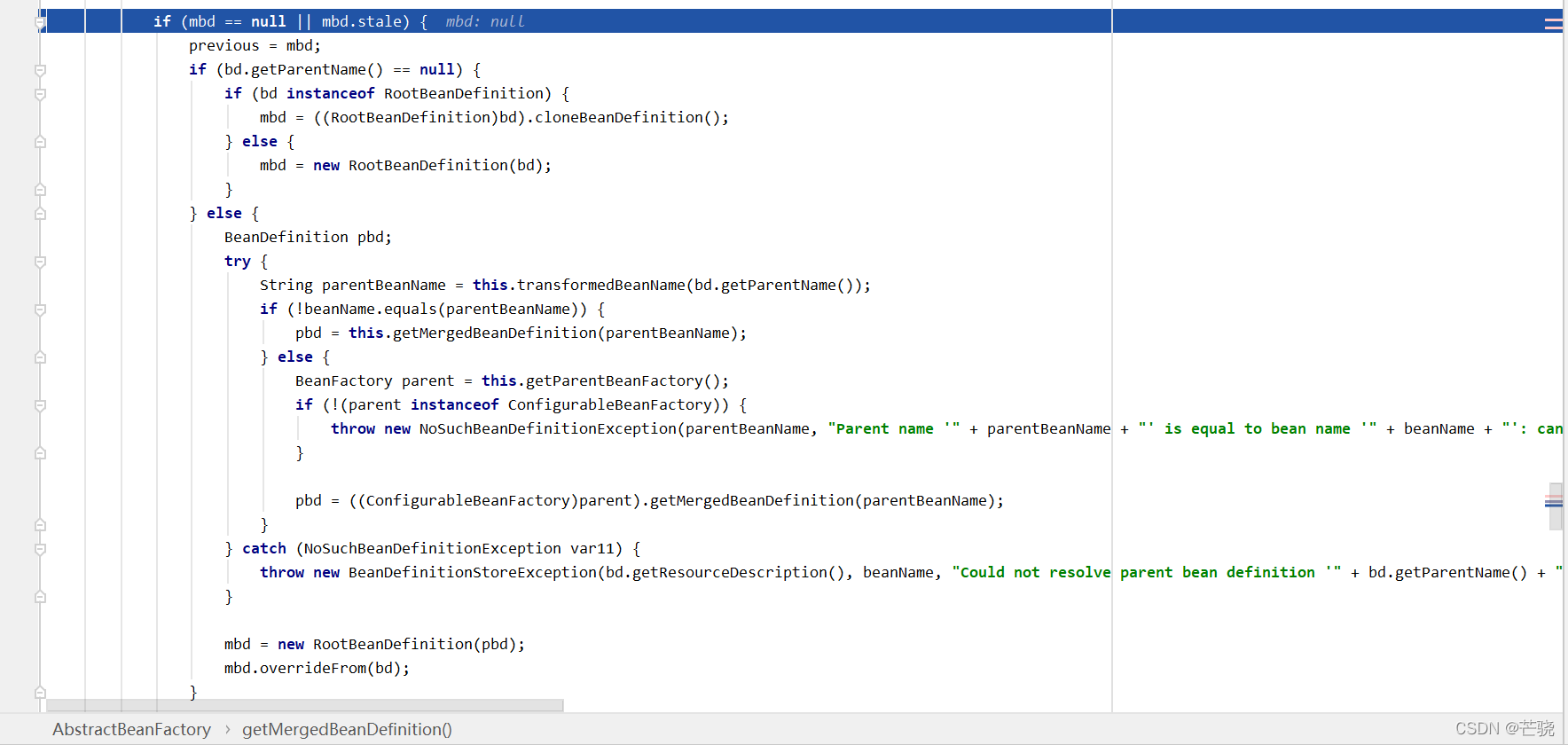Viewport: 1568px width, 745px height.
Task: Click 'transformedBeanName' method call
Action: 600,285
